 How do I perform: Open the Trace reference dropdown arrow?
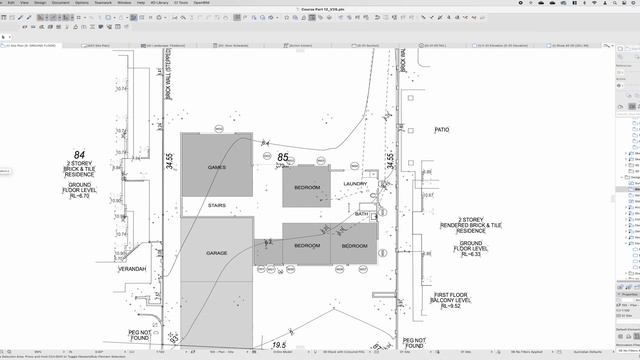pos(114,18)
